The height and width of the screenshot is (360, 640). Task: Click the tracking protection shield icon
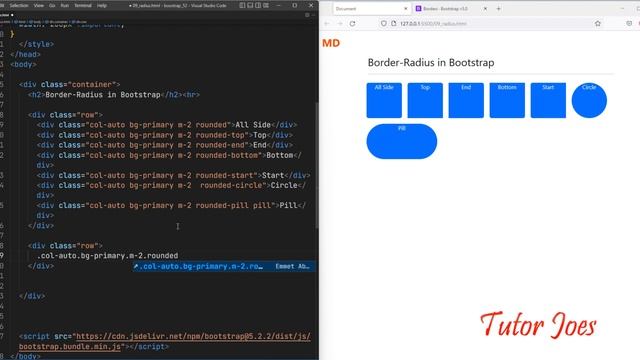pos(384,24)
